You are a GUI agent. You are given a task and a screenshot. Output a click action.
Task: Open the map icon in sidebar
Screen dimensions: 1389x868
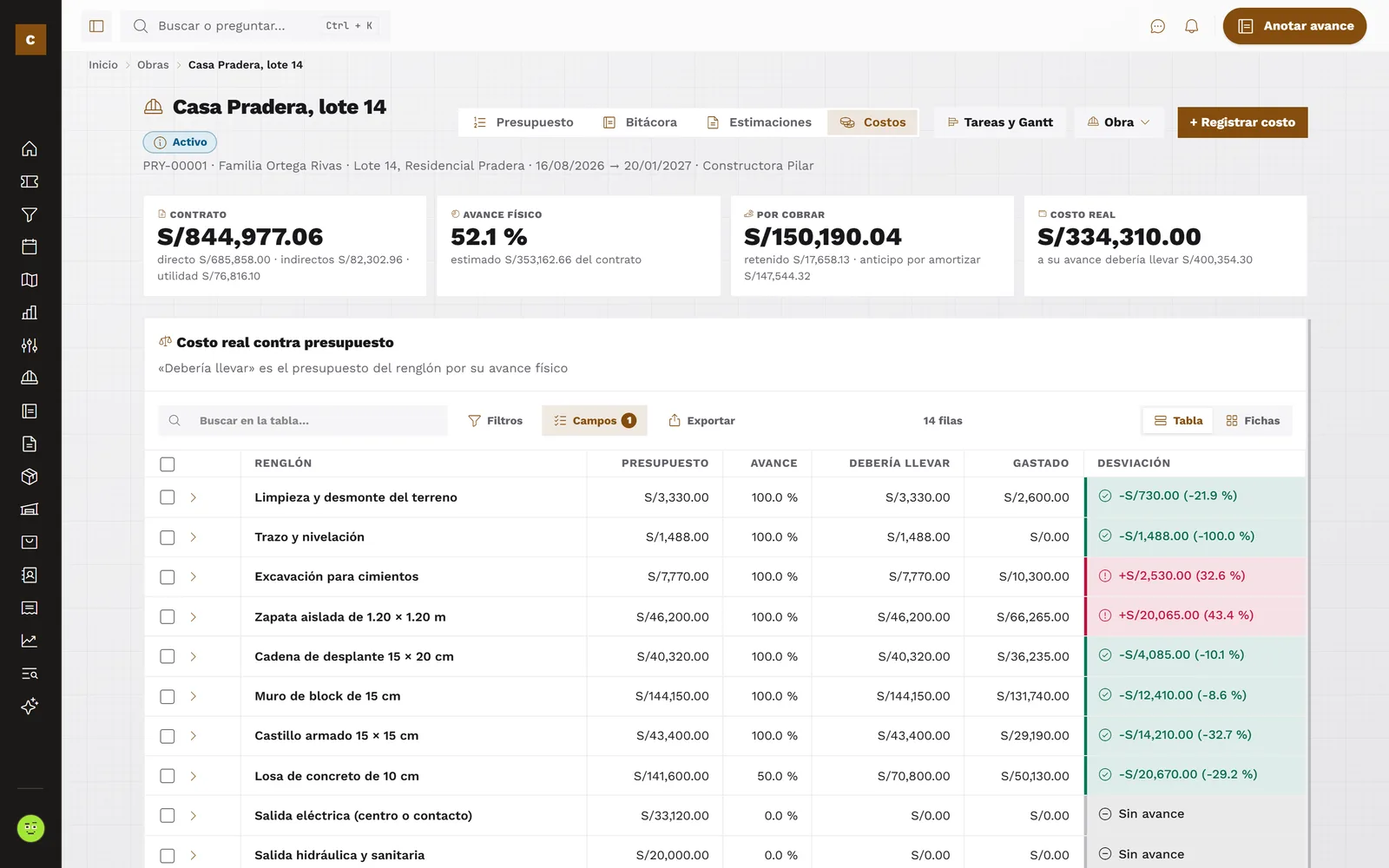30,279
